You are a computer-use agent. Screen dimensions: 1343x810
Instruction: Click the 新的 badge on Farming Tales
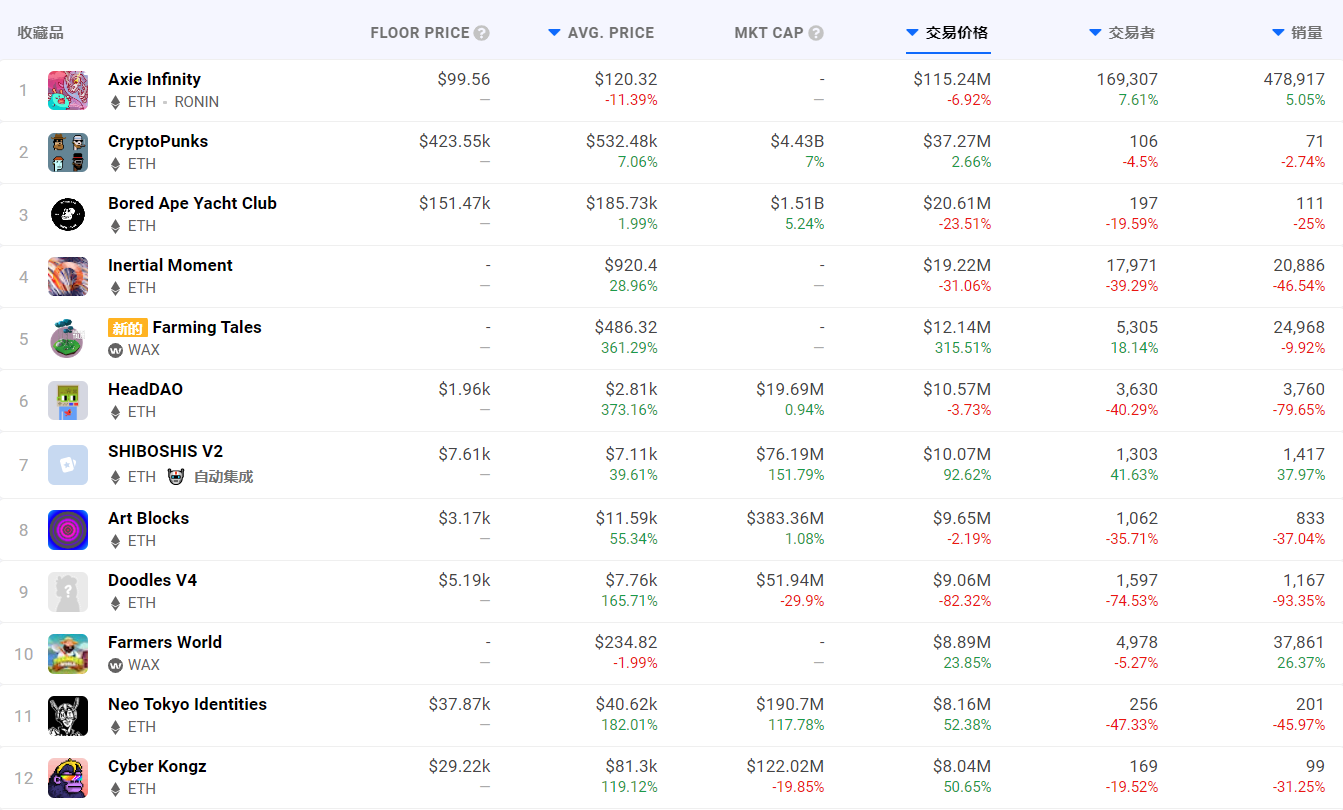point(128,328)
